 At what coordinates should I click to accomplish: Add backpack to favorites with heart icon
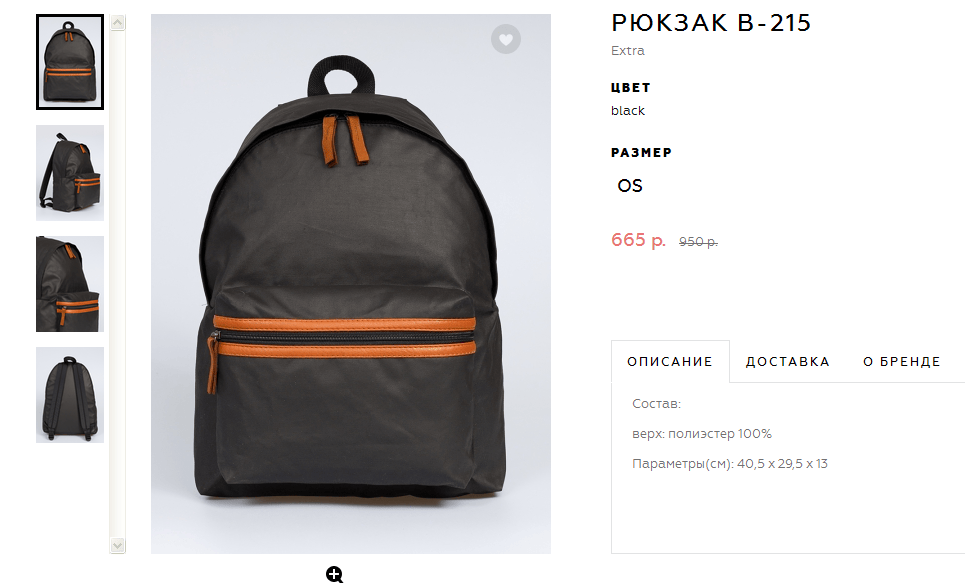click(x=506, y=39)
